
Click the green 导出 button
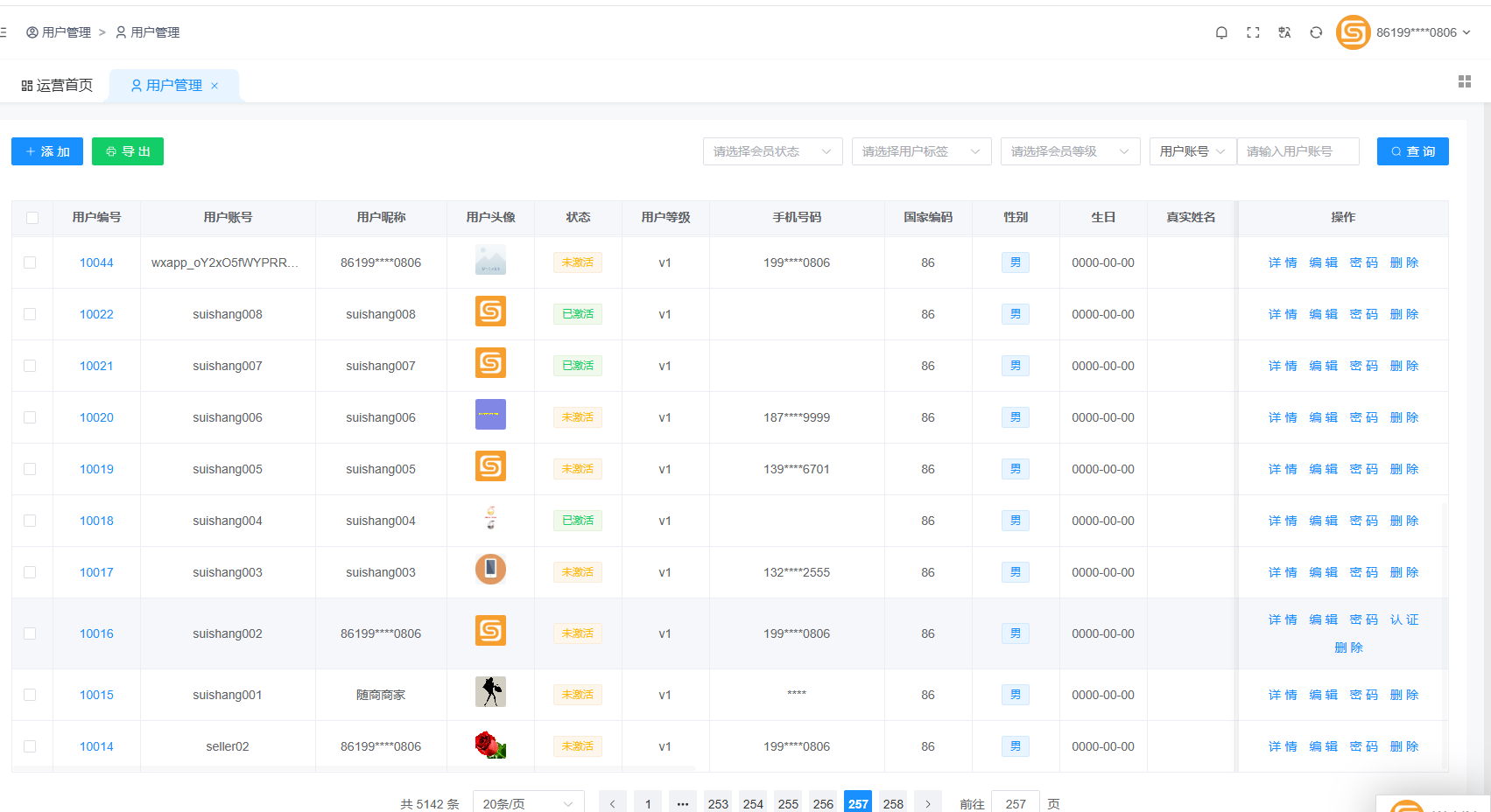pos(128,151)
